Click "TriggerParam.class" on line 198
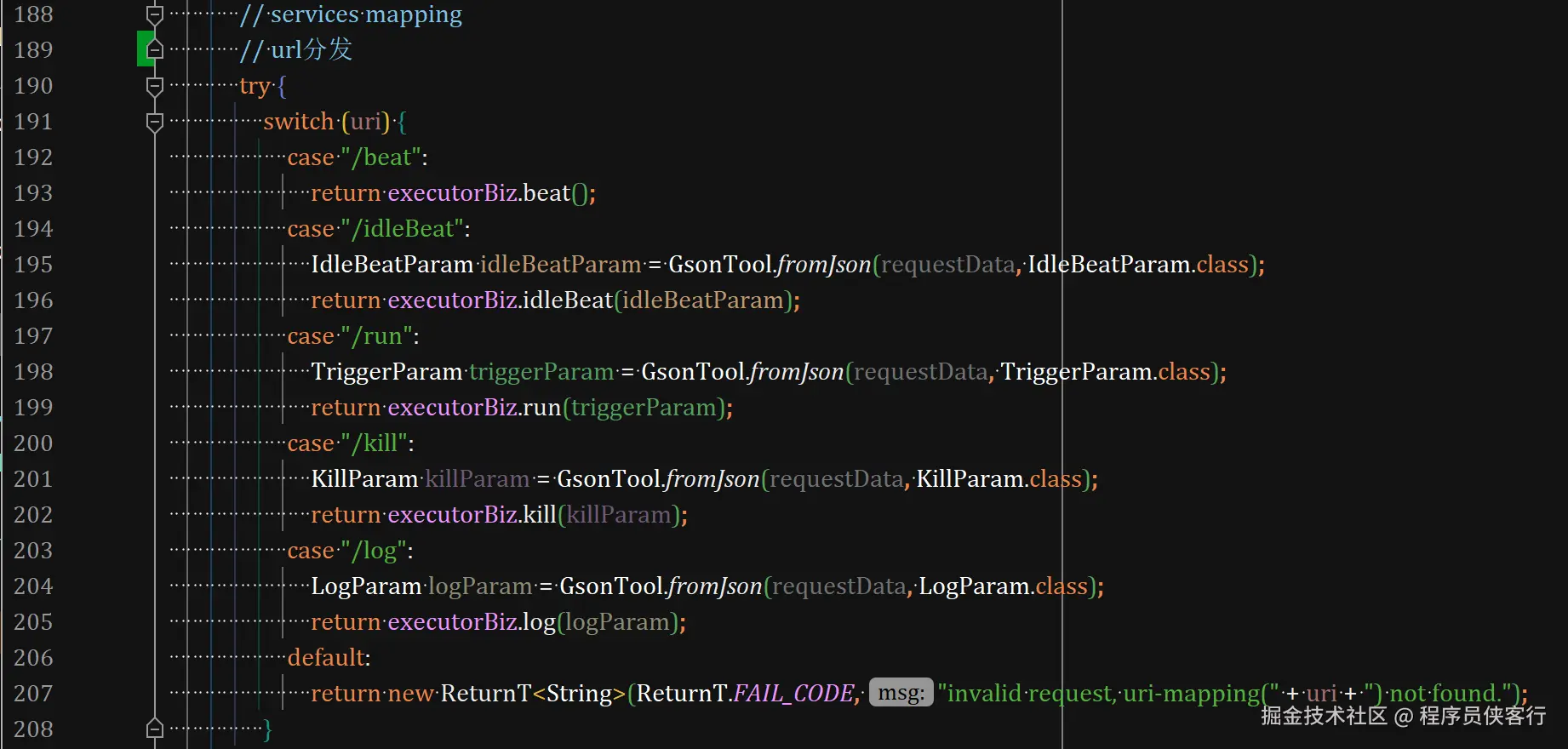Viewport: 1568px width, 749px height. point(1105,372)
